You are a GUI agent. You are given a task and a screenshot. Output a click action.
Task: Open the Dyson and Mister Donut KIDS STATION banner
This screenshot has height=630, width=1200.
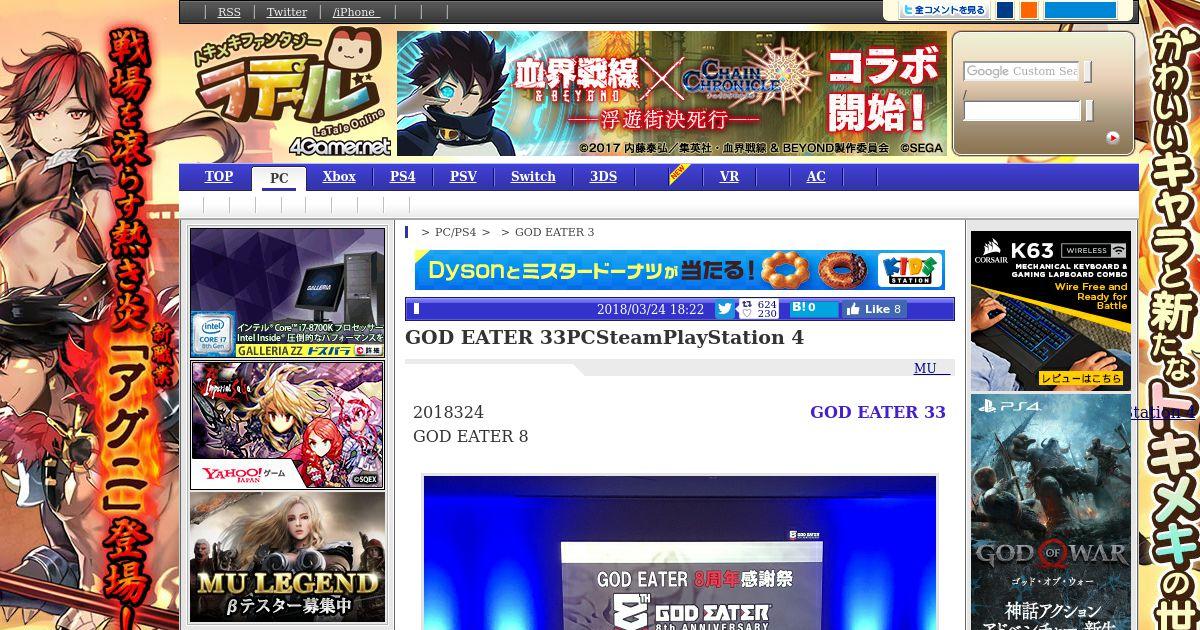[x=679, y=270]
